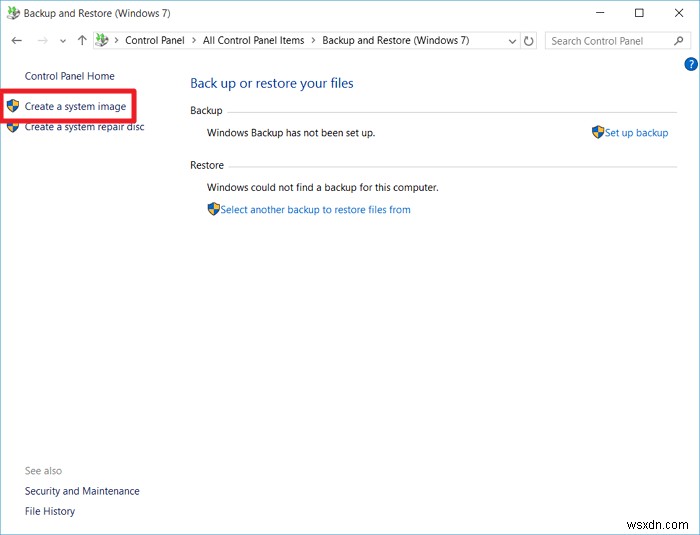Click the Set up backup shield icon
Viewport: 700px width, 535px height.
(598, 132)
